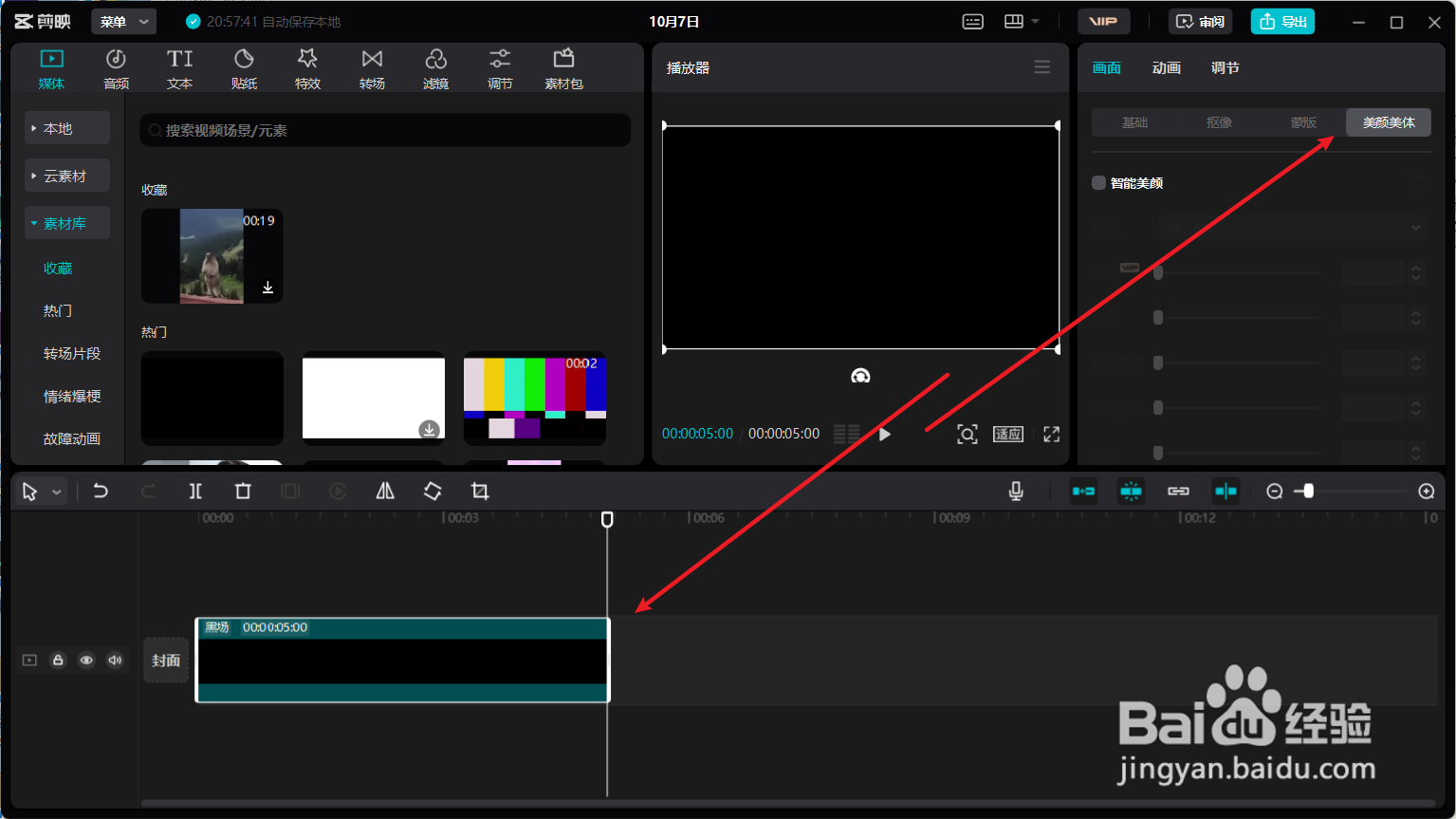Expand the 本地 local section
This screenshot has width=1456, height=819.
pos(67,128)
